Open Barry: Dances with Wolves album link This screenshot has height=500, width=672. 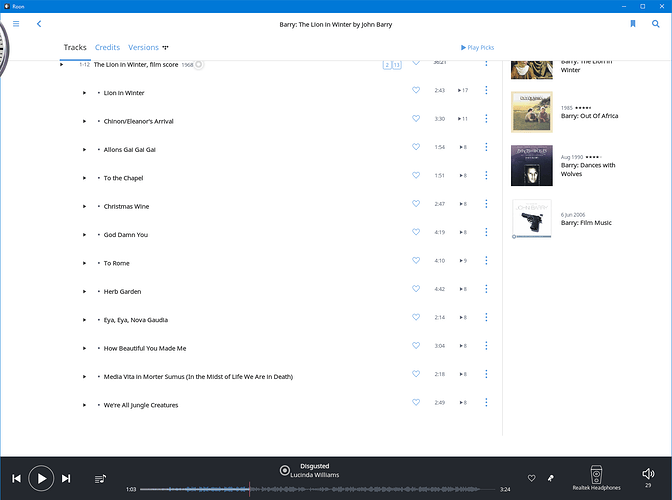coord(588,170)
